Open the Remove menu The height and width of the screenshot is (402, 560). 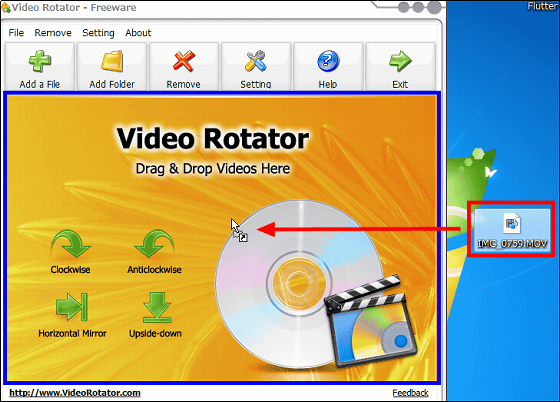53,33
